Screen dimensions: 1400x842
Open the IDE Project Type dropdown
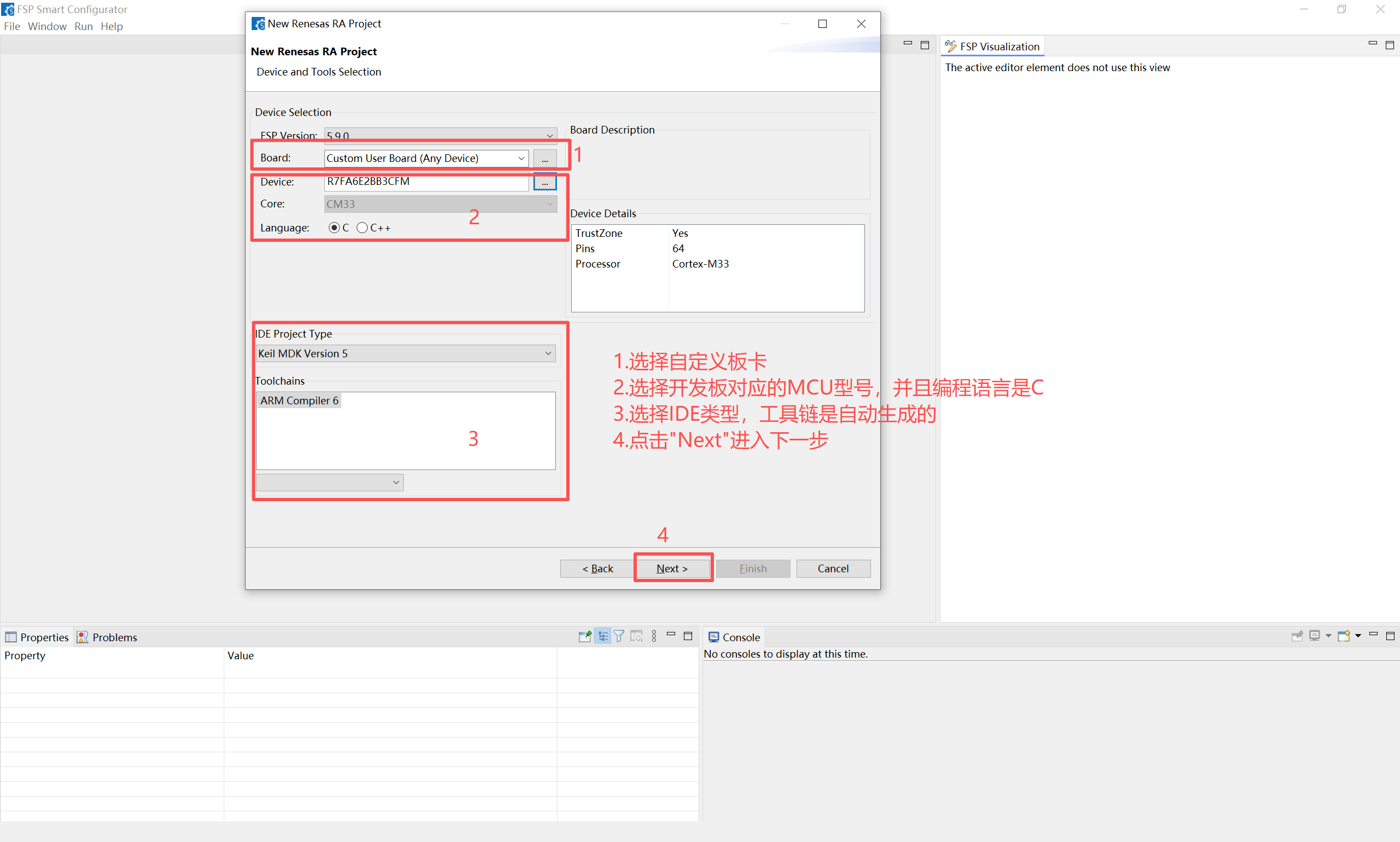(549, 353)
